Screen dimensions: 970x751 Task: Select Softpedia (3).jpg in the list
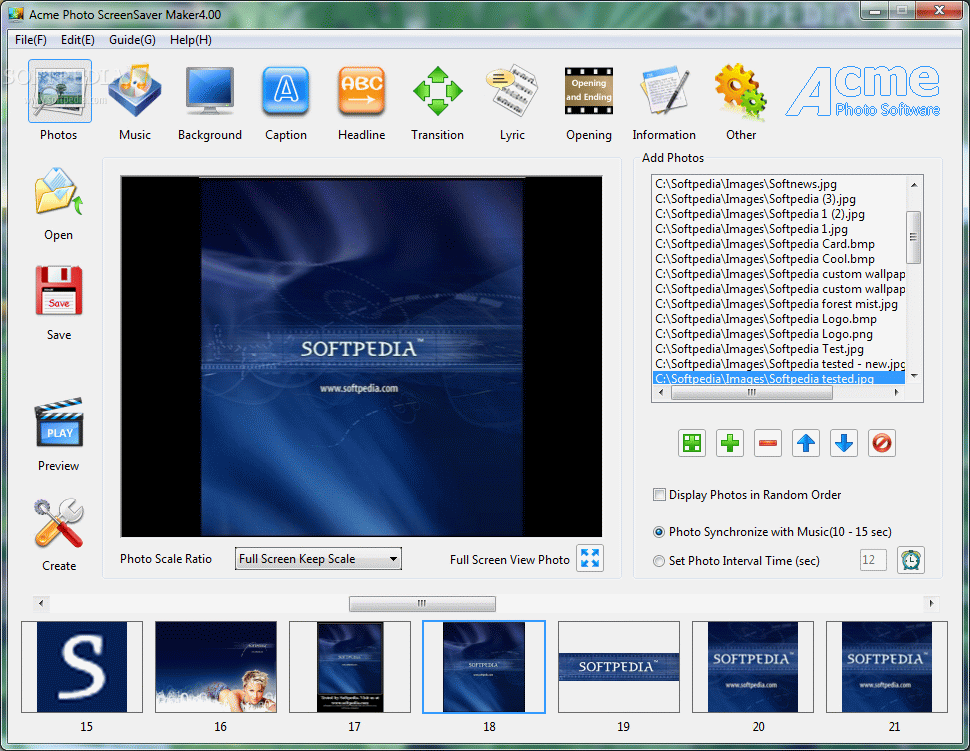click(x=755, y=199)
